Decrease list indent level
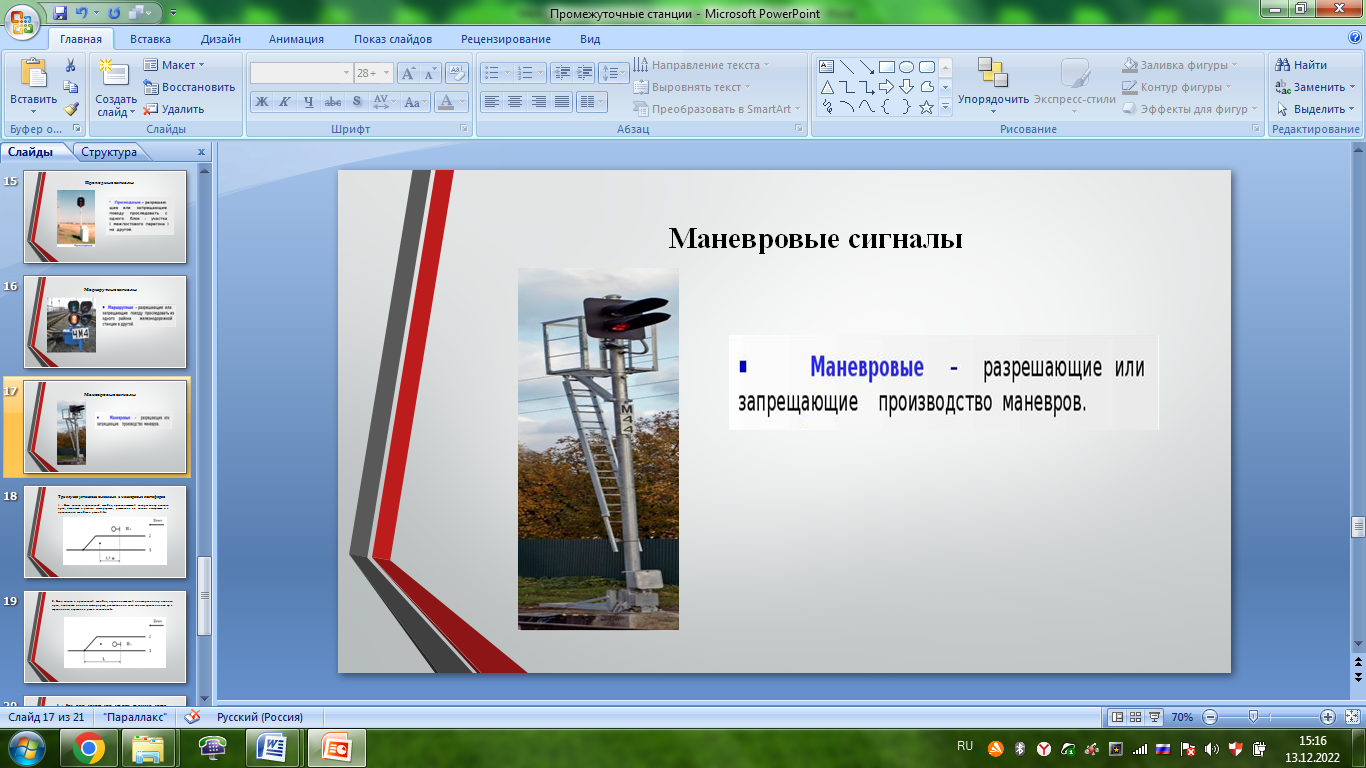 (x=561, y=73)
